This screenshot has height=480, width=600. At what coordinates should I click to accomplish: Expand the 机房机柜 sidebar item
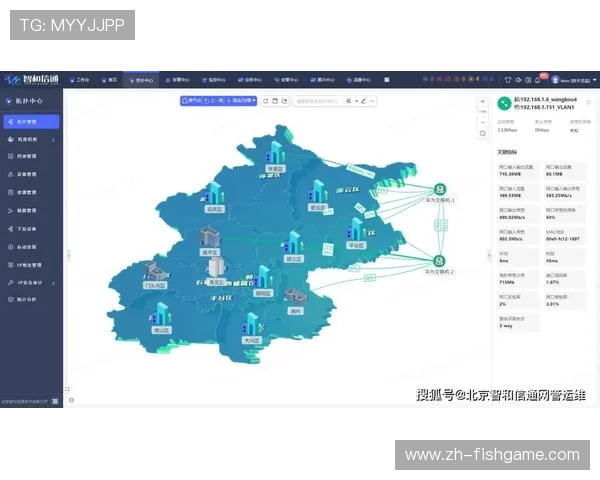31,140
